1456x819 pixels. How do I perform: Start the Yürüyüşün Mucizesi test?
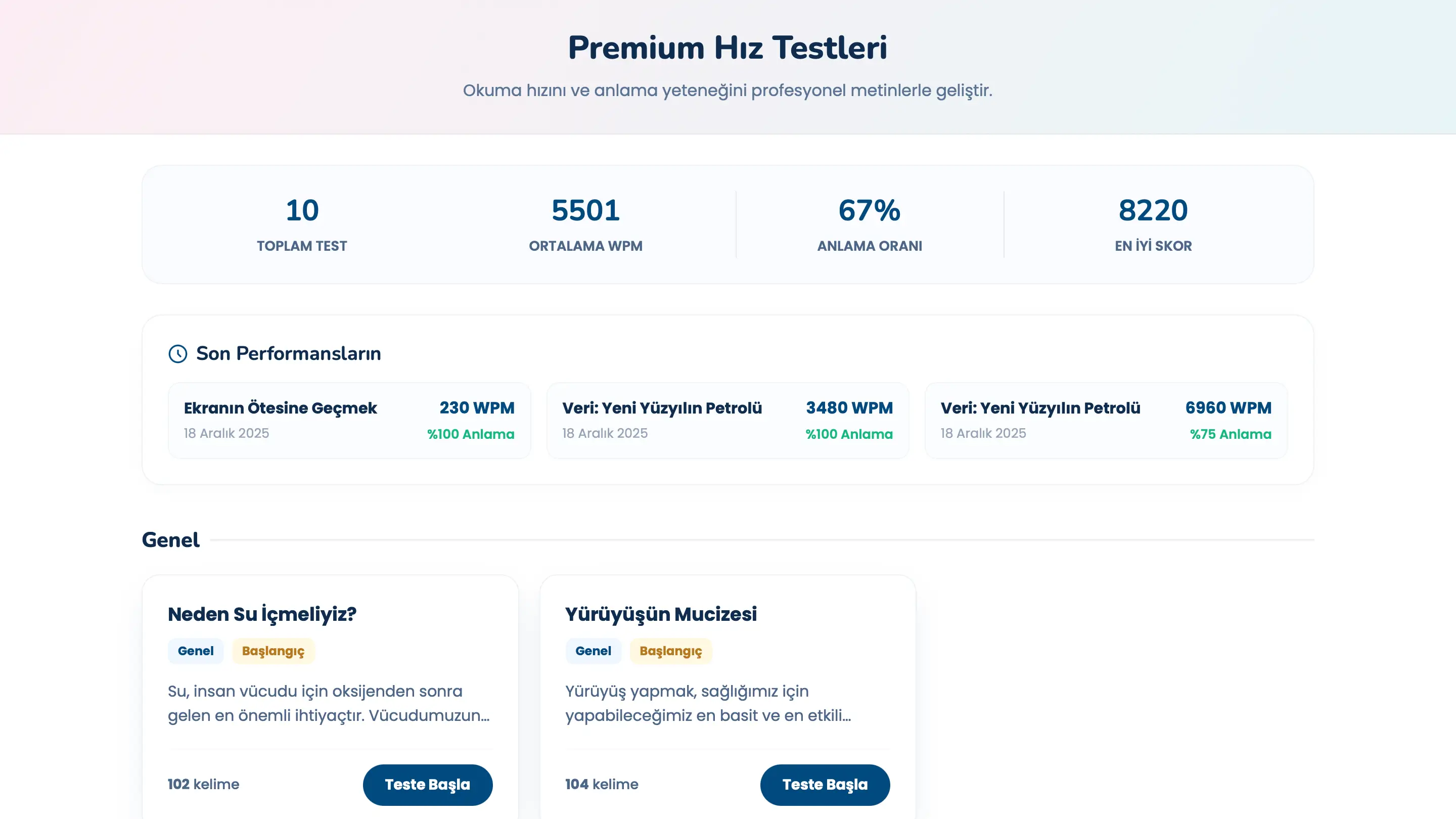pos(825,784)
